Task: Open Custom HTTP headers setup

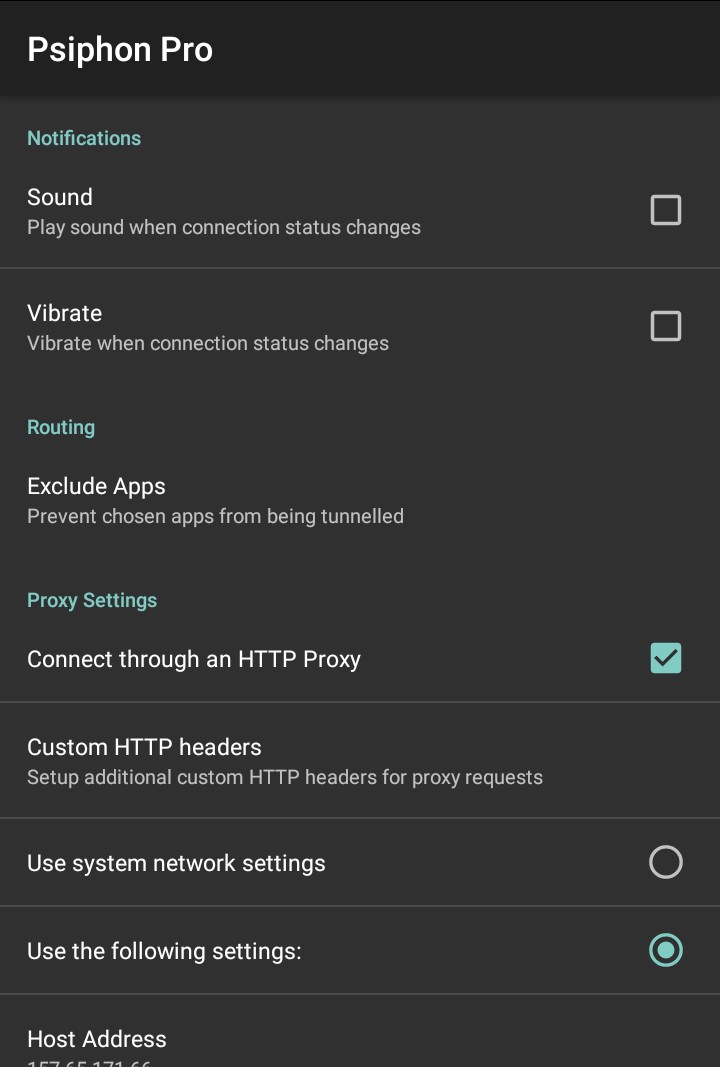Action: [144, 747]
